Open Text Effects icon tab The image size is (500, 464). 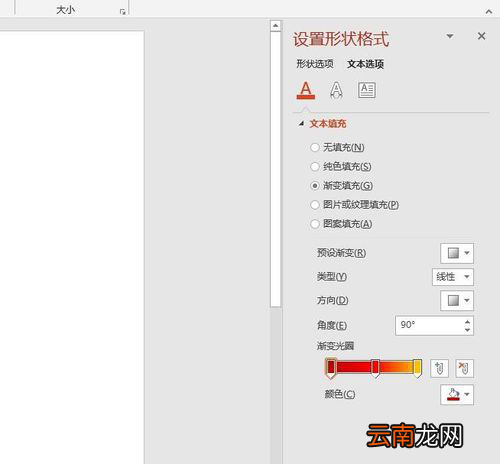point(336,90)
